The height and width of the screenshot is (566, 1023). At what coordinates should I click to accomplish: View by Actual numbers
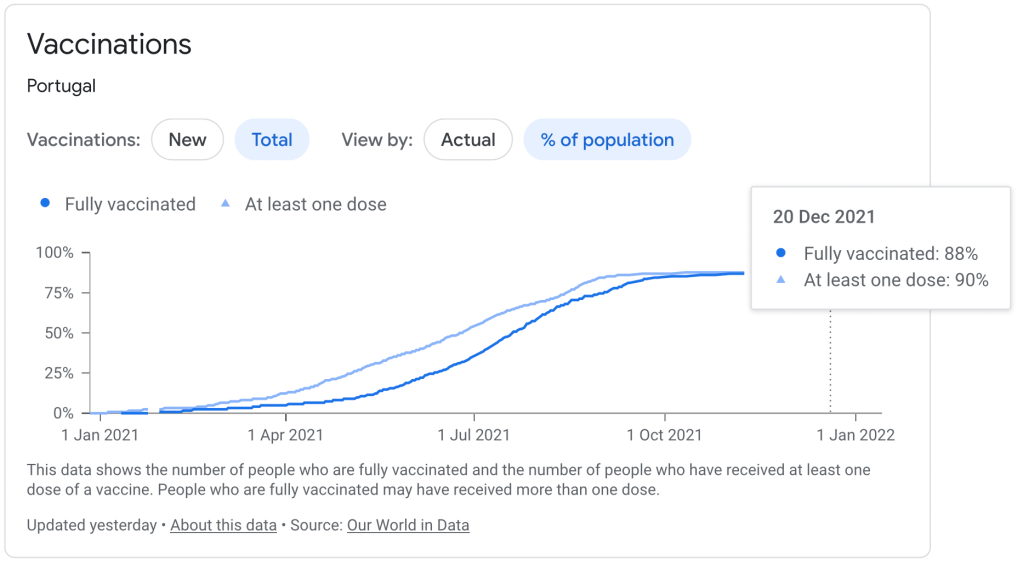point(468,140)
